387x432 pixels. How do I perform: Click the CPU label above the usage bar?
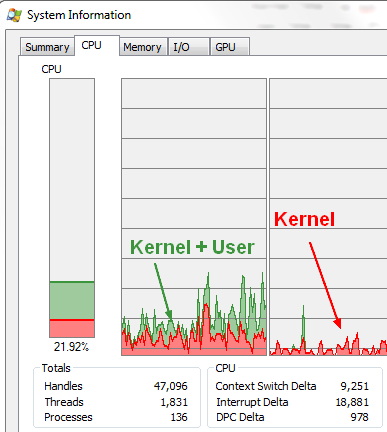pyautogui.click(x=51, y=69)
